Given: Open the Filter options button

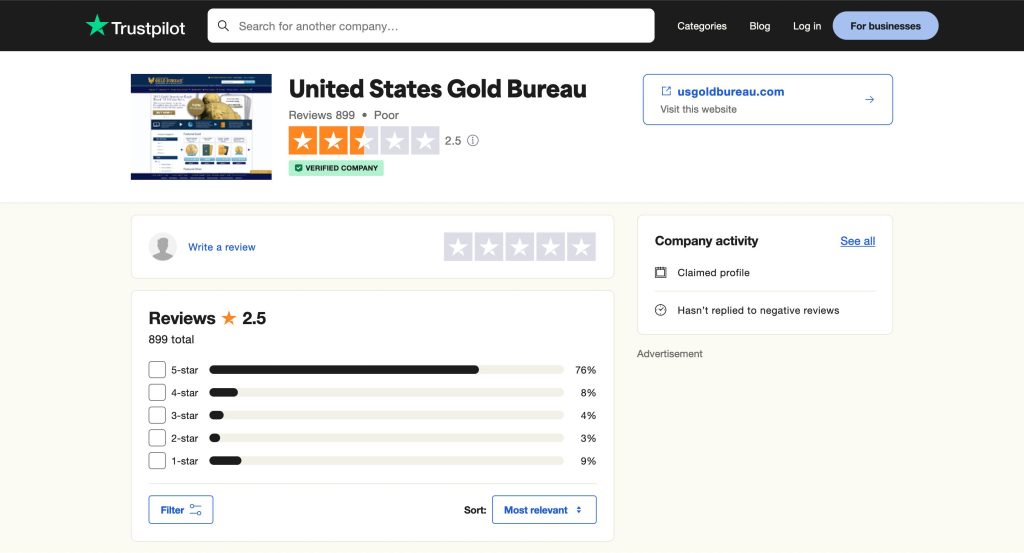Looking at the screenshot, I should click(181, 510).
